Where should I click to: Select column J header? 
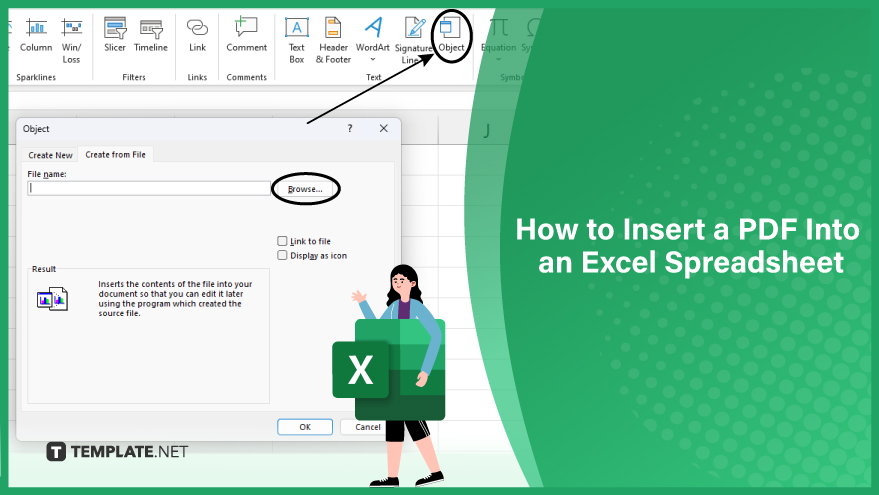point(487,131)
